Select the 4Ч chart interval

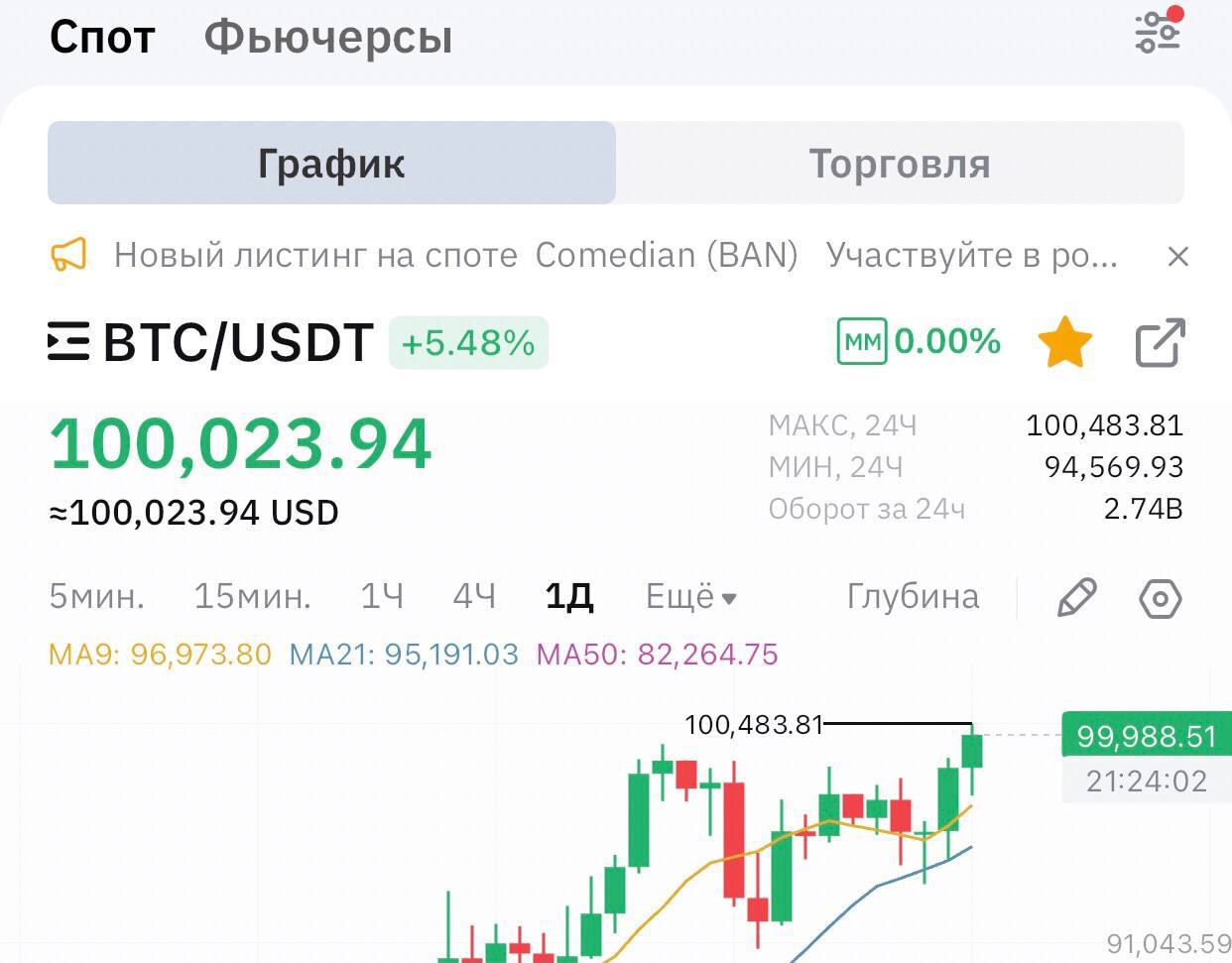click(474, 597)
